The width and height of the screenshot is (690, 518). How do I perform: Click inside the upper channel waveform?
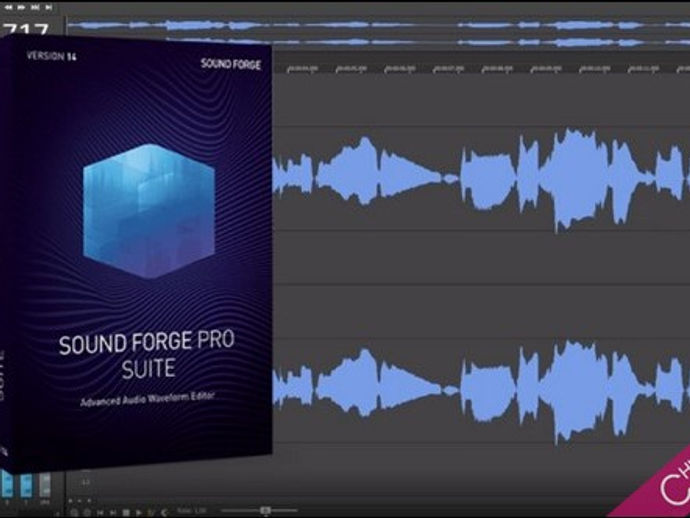pos(481,178)
